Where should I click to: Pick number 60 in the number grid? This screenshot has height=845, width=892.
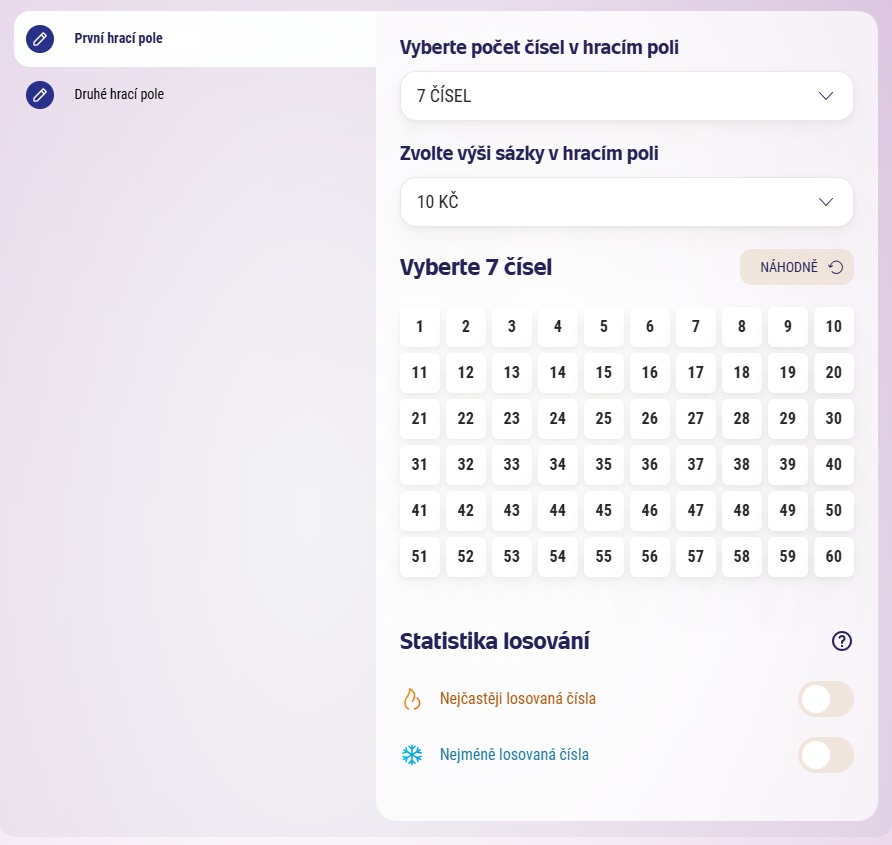tap(833, 557)
